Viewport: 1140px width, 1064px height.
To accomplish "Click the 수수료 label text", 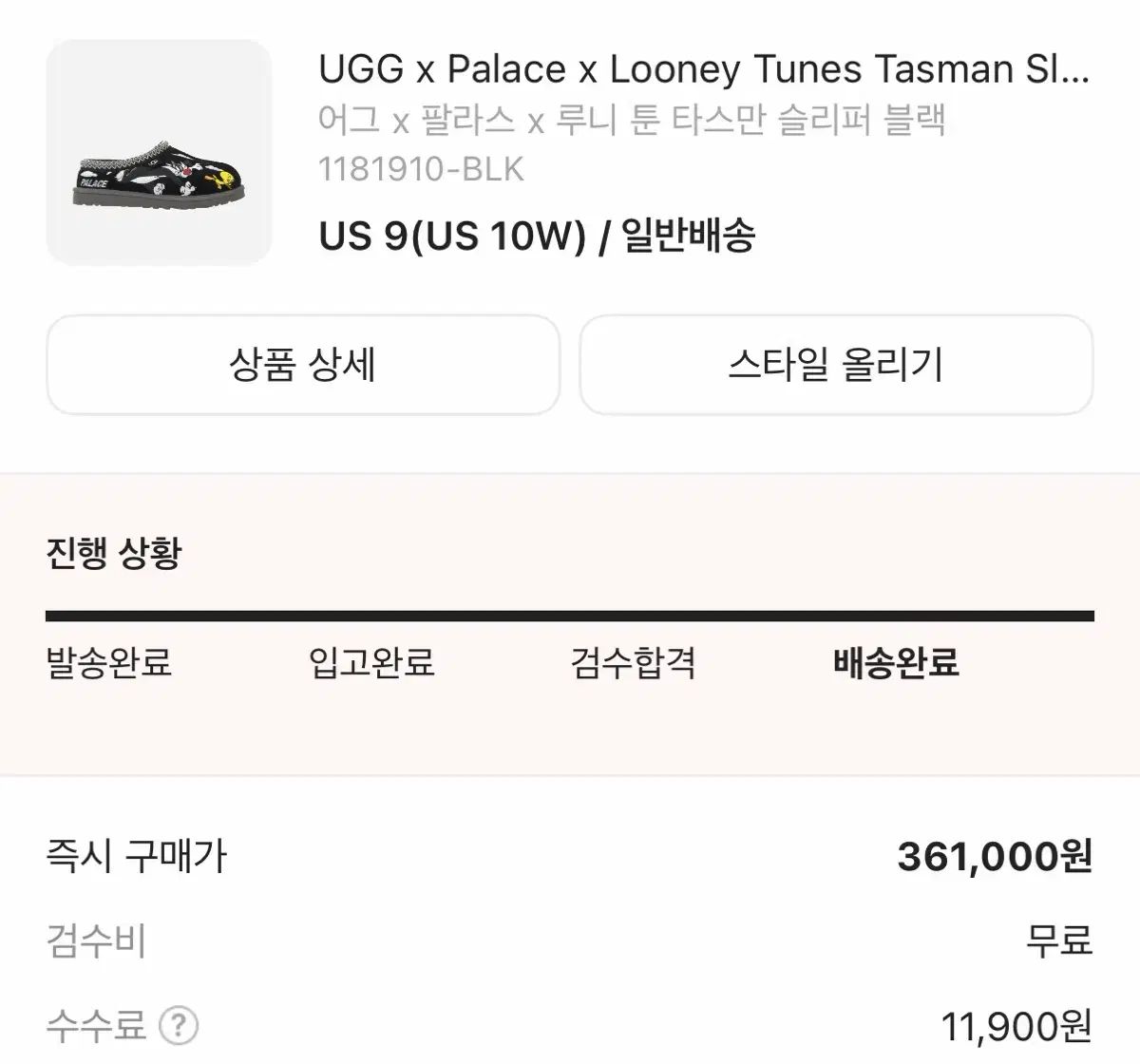I will (96, 1026).
